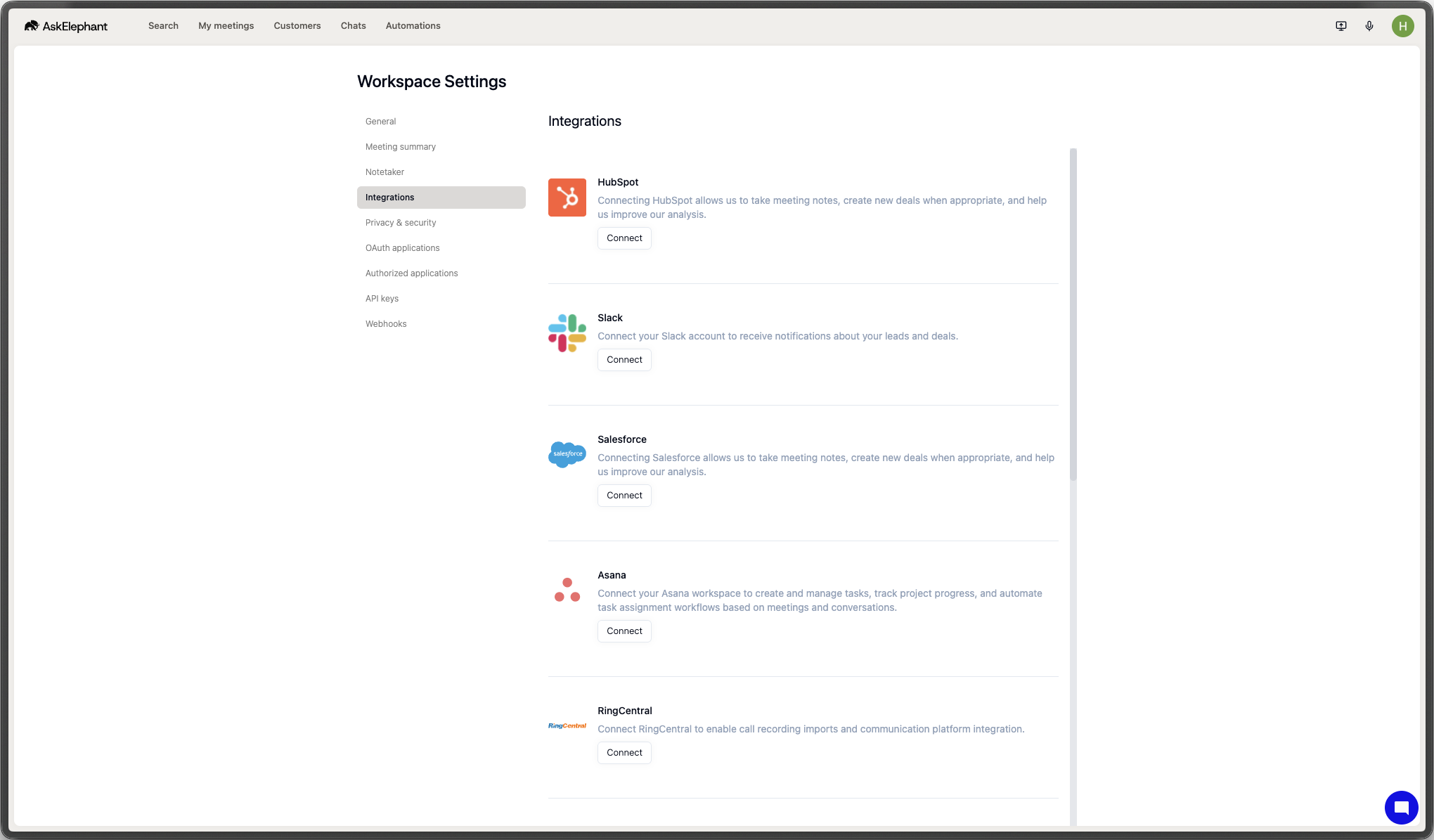Click the Workspace Settings heading
Viewport: 1434px width, 840px height.
432,82
